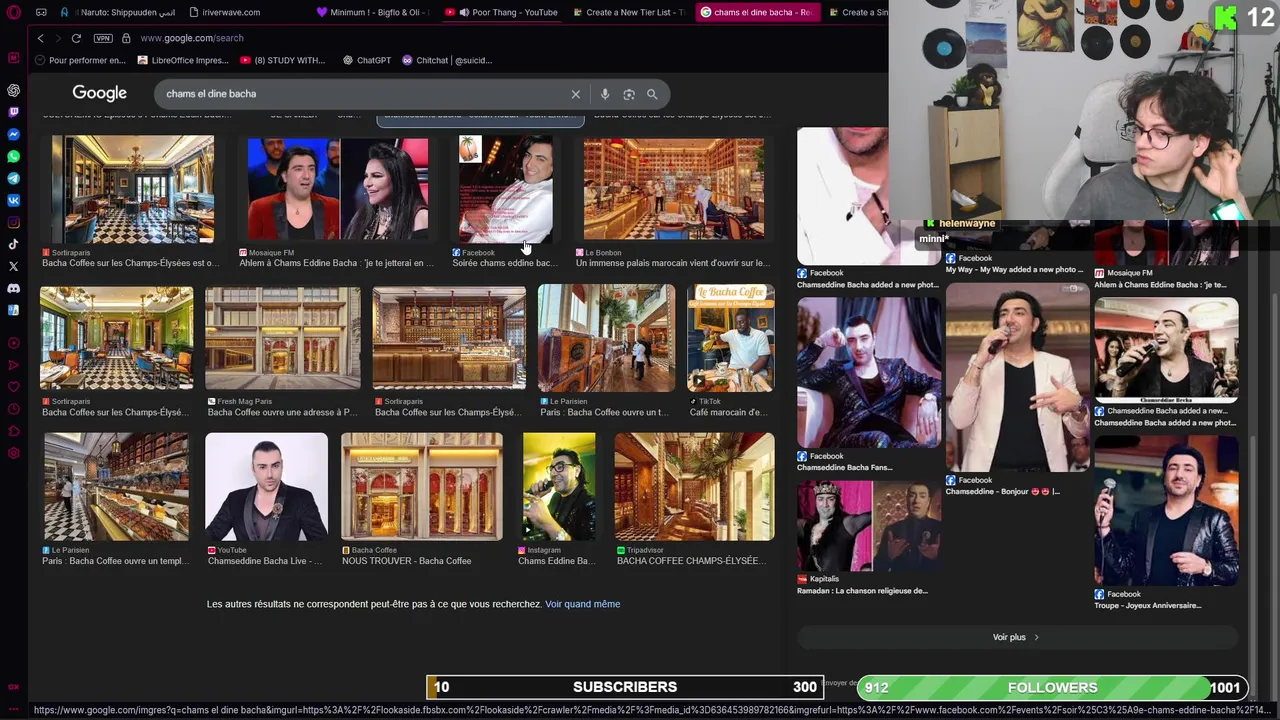Switch to Poor Thang - YouTube tab
This screenshot has height=720, width=1280.
click(x=502, y=12)
